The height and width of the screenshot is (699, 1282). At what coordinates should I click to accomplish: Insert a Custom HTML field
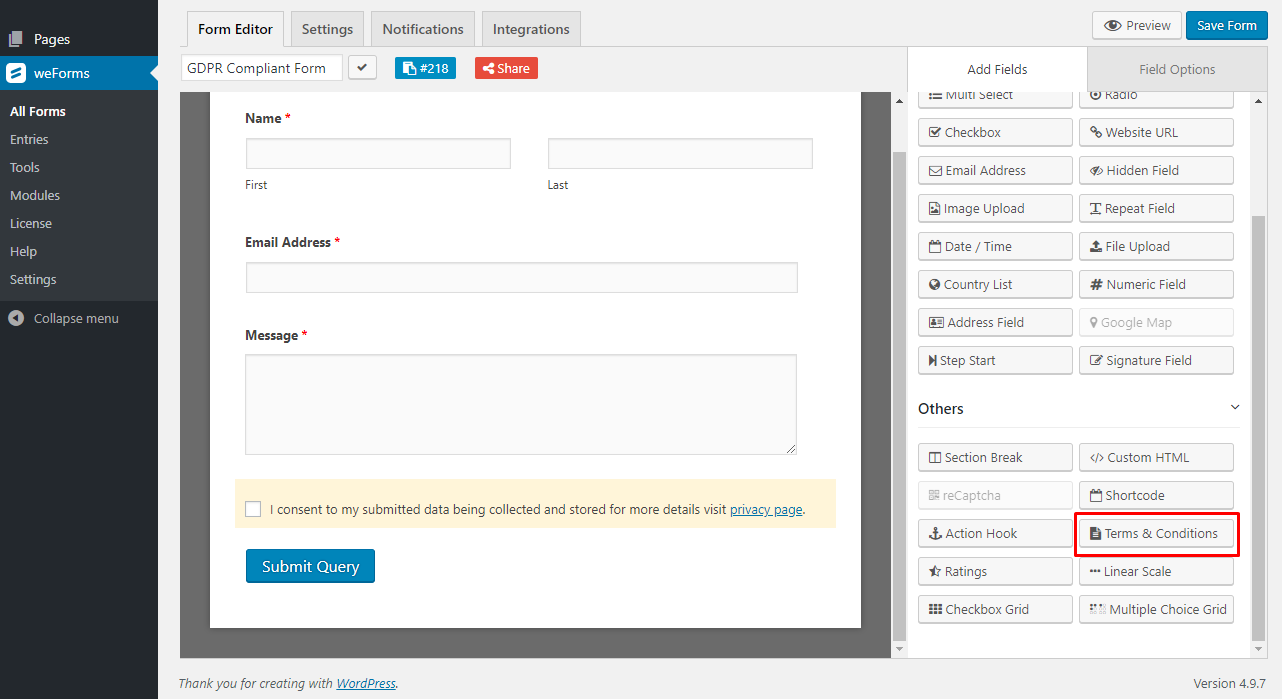pos(1156,457)
